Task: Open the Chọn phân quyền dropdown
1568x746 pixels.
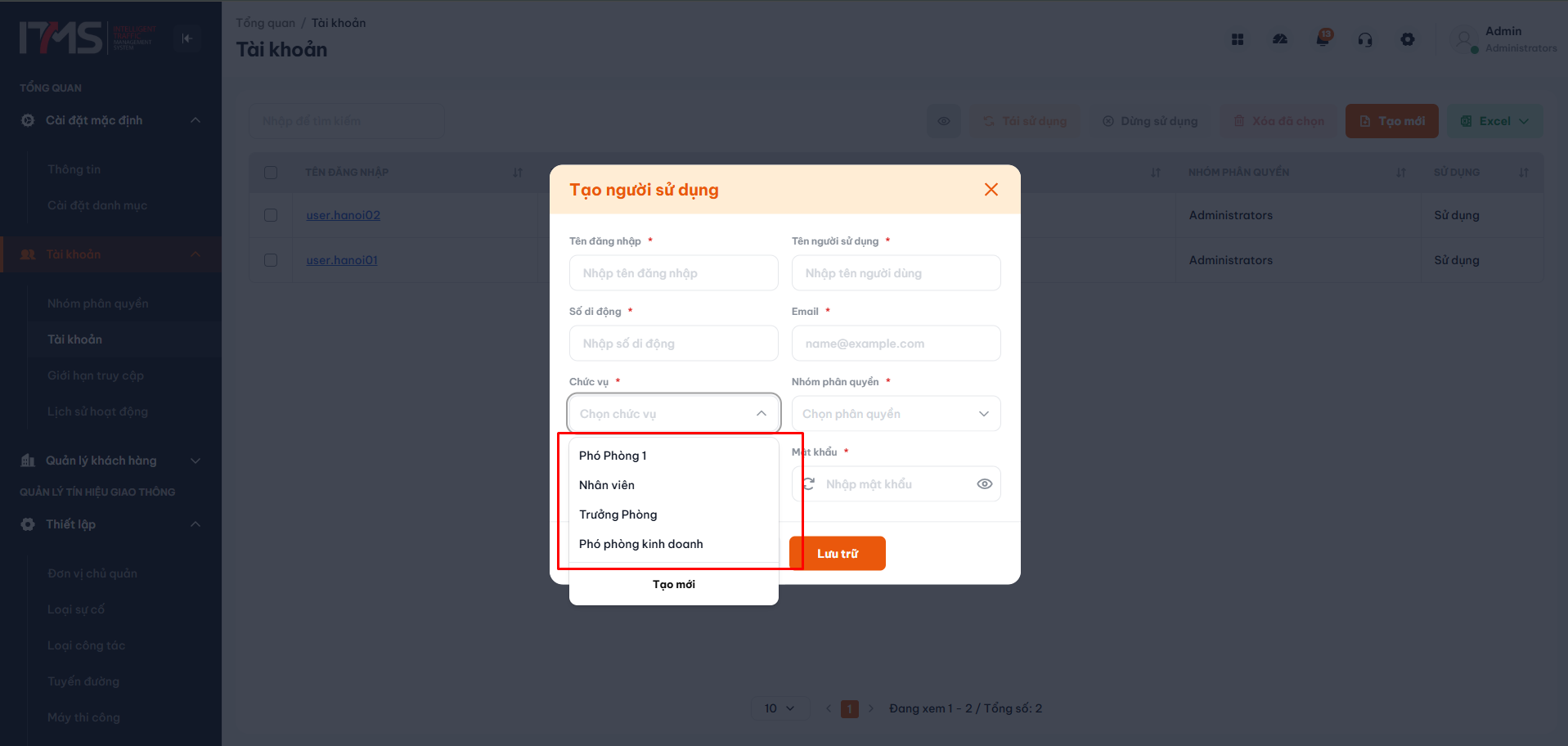Action: click(x=896, y=414)
